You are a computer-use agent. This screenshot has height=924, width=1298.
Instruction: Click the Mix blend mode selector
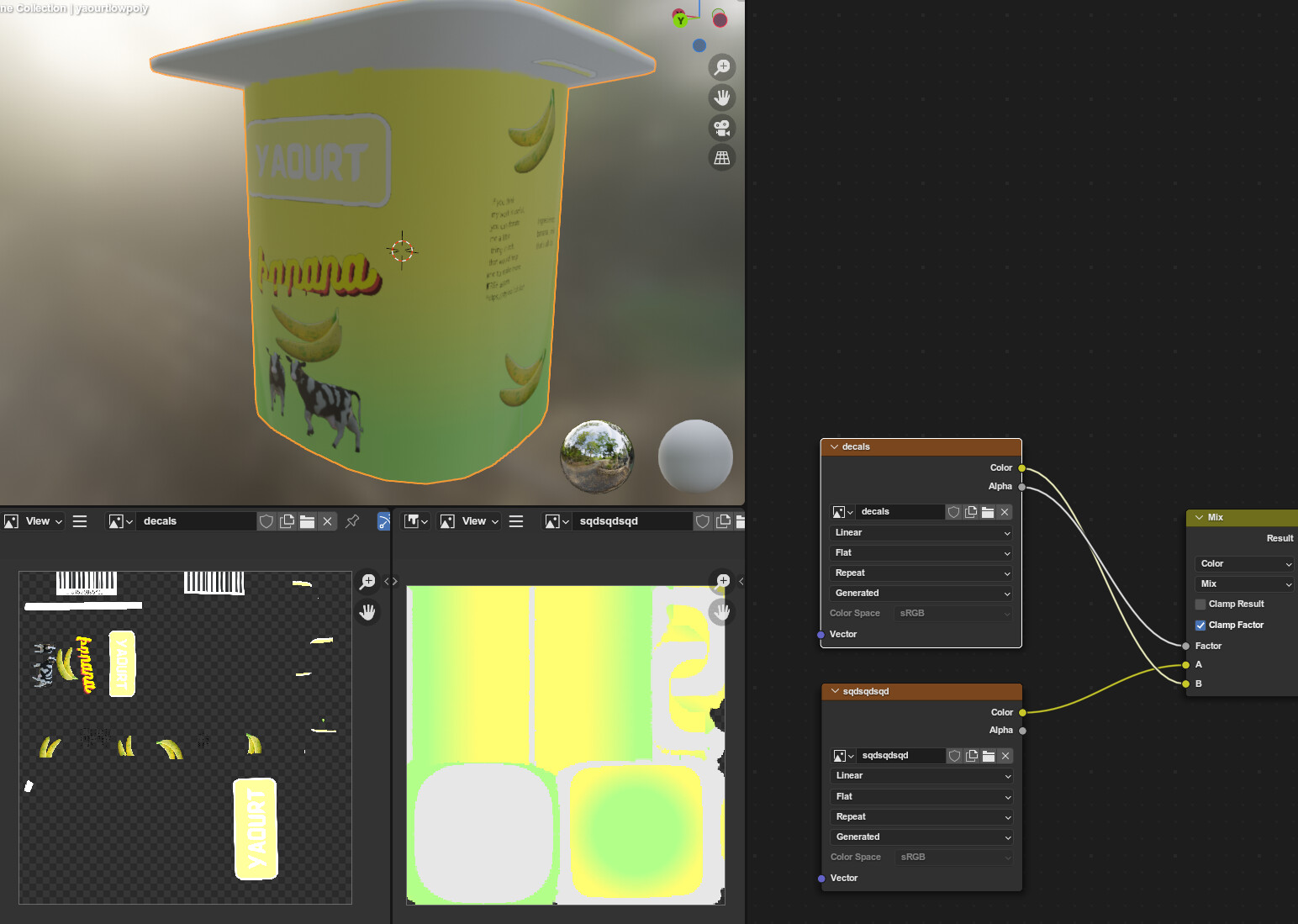click(x=1243, y=583)
